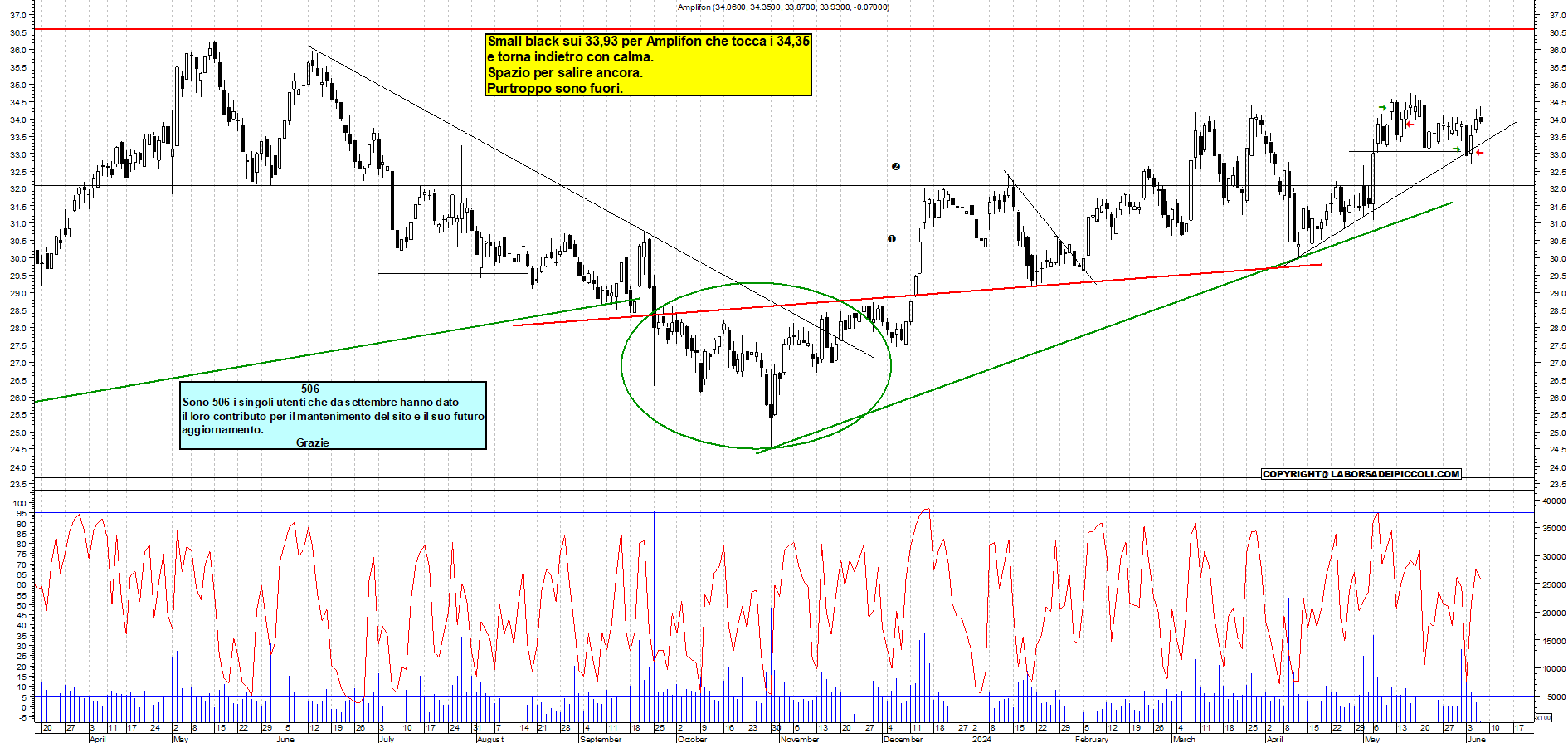Screen dimensions: 1568x743
Task: Click the 25000 volume scale value
Action: (1553, 585)
